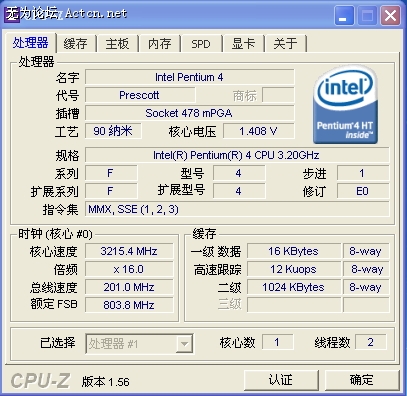Image resolution: width=407 pixels, height=396 pixels.
Task: Switch to the 主板 tab
Action: click(x=117, y=44)
